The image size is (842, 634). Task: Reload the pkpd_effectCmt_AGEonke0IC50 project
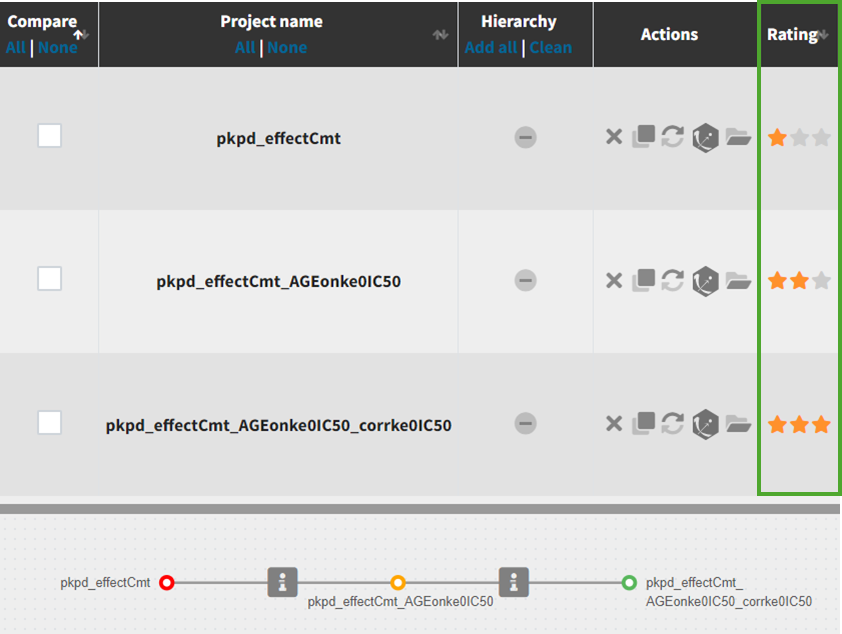pyautogui.click(x=673, y=281)
